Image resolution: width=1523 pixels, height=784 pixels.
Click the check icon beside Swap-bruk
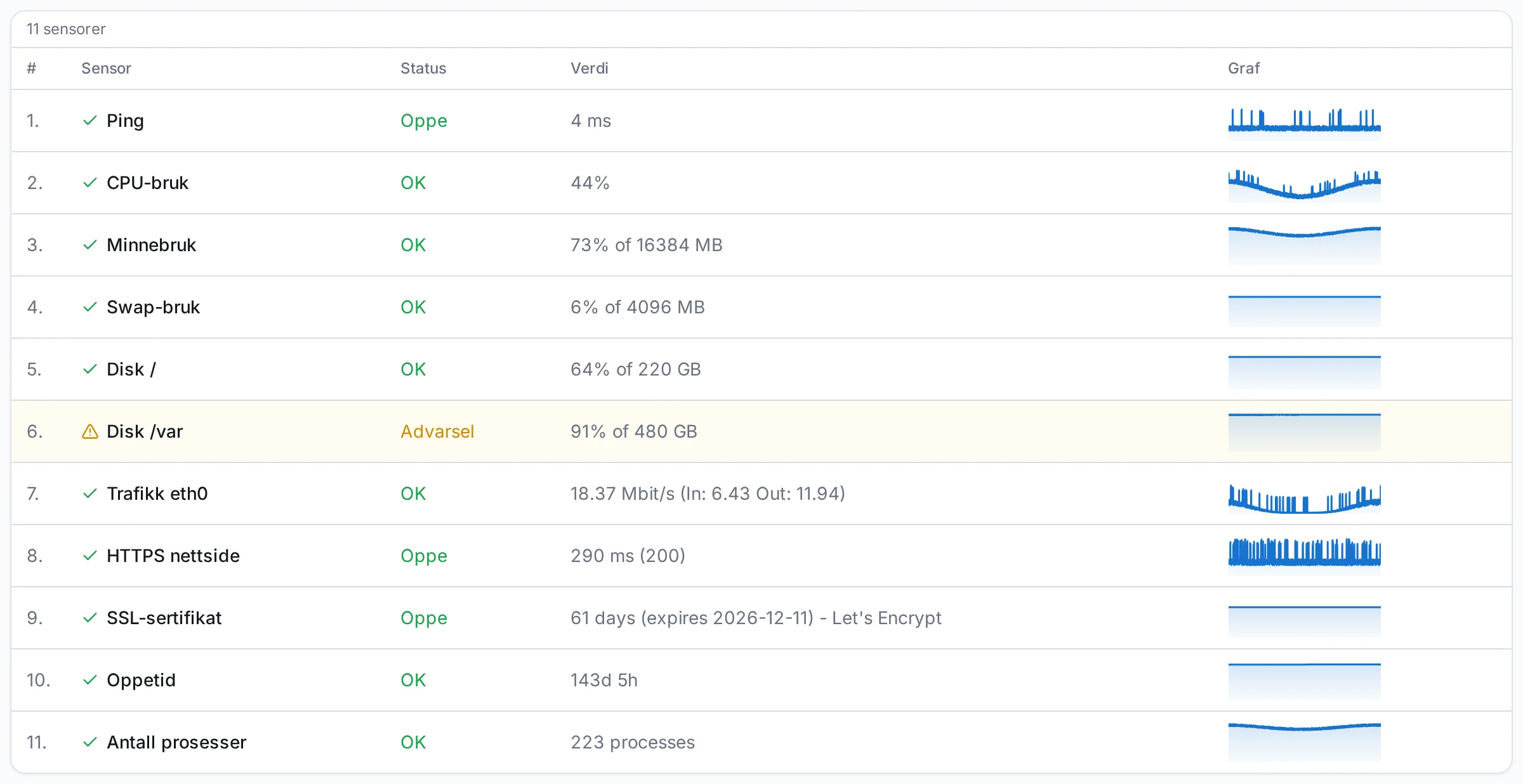coord(90,307)
